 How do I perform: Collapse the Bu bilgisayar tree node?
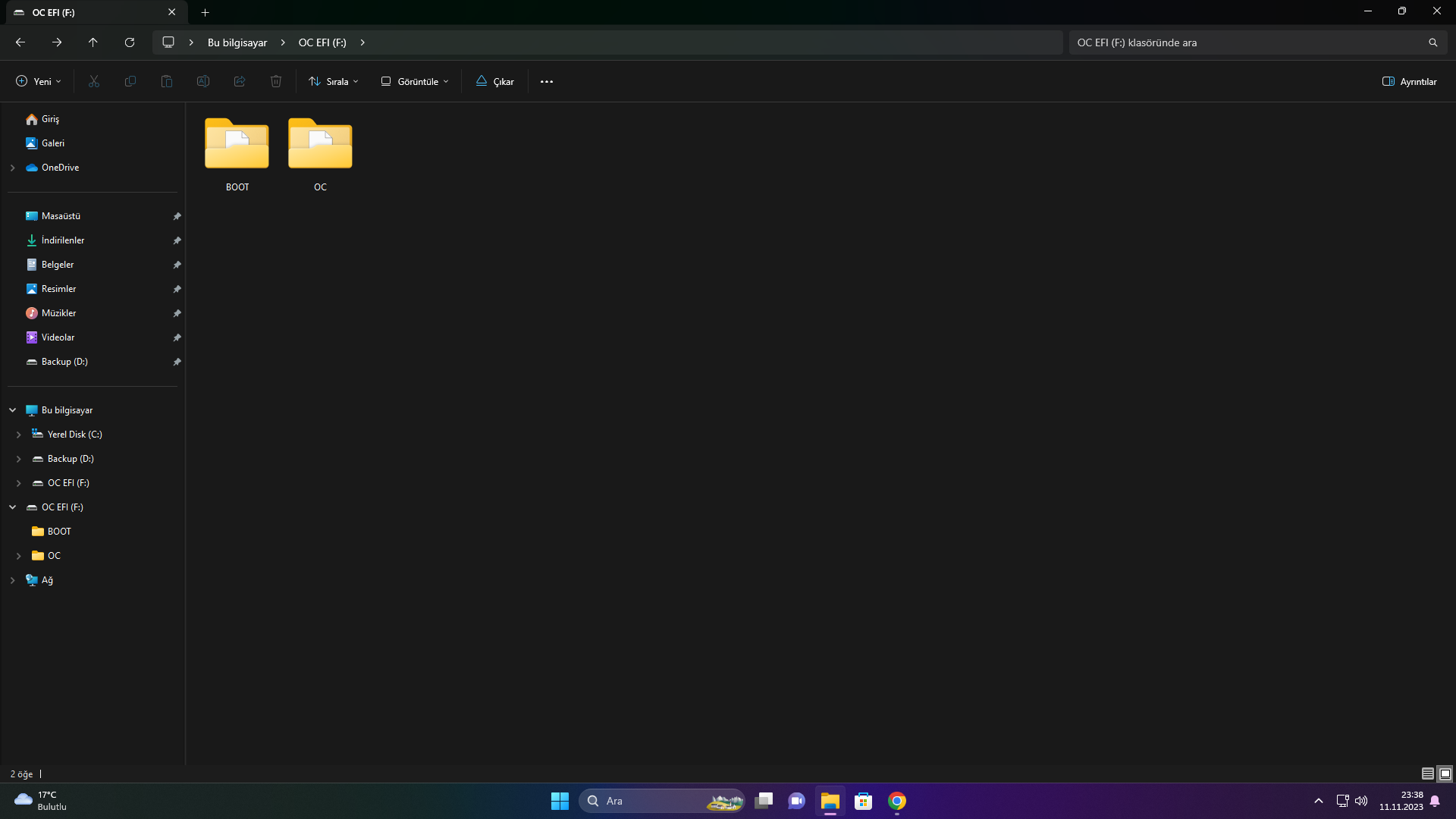pos(13,410)
